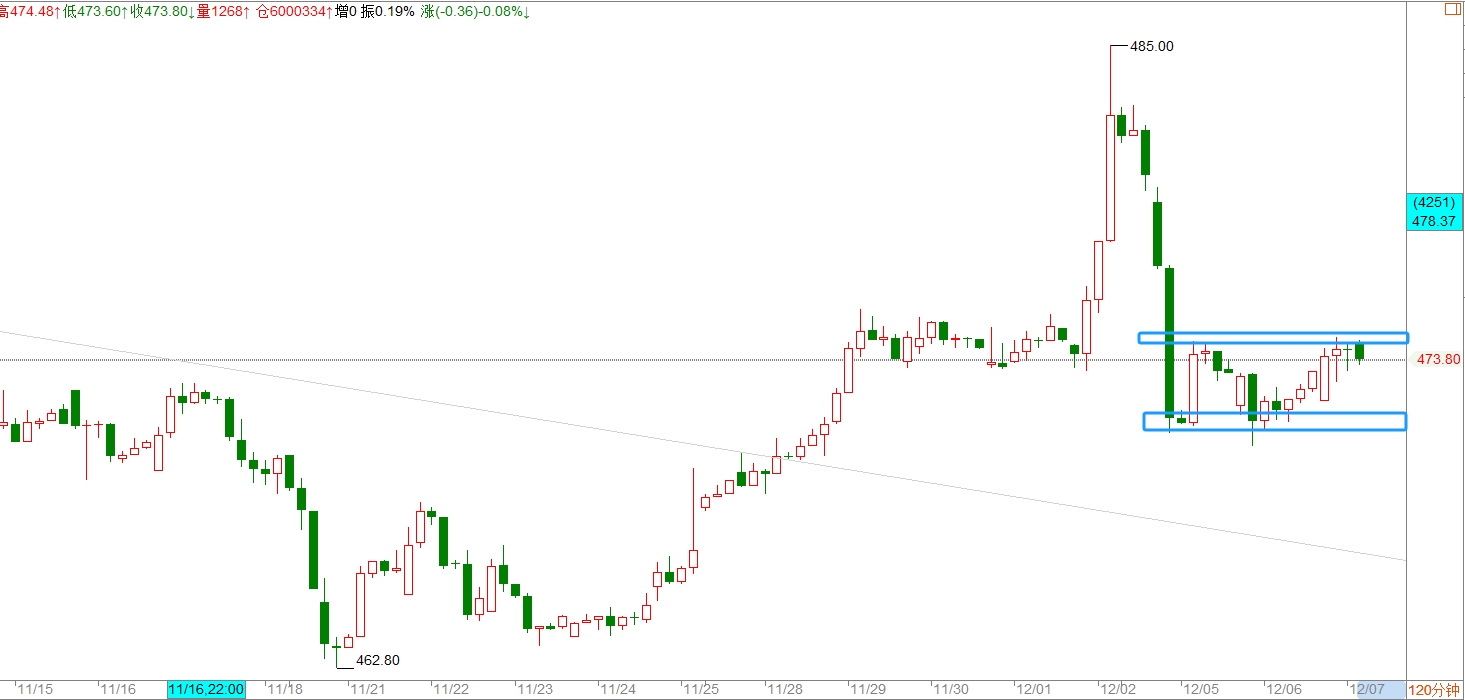Click the 11/18 date on the time axis

[285, 689]
